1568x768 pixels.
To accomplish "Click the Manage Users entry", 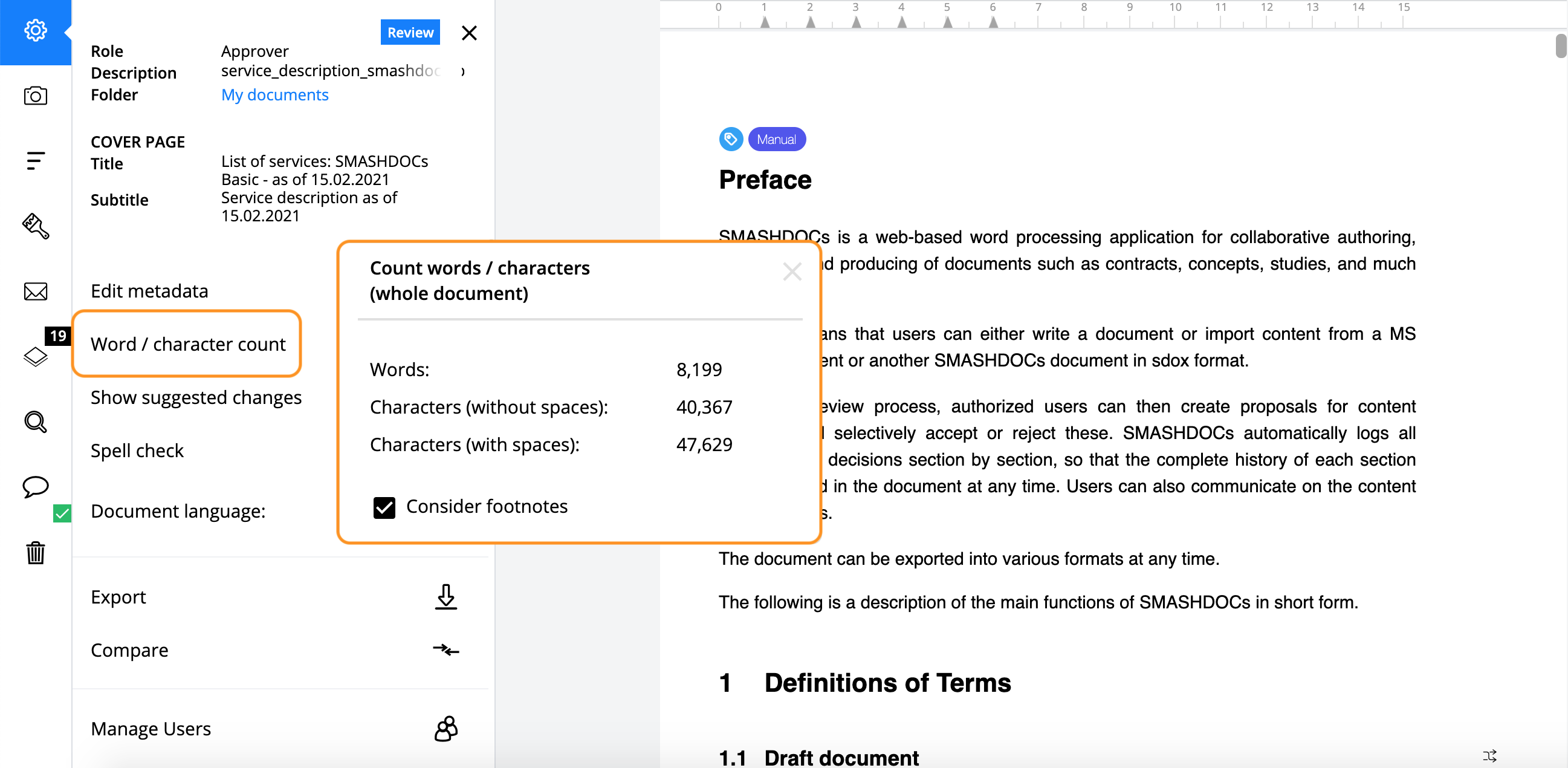I will click(151, 729).
